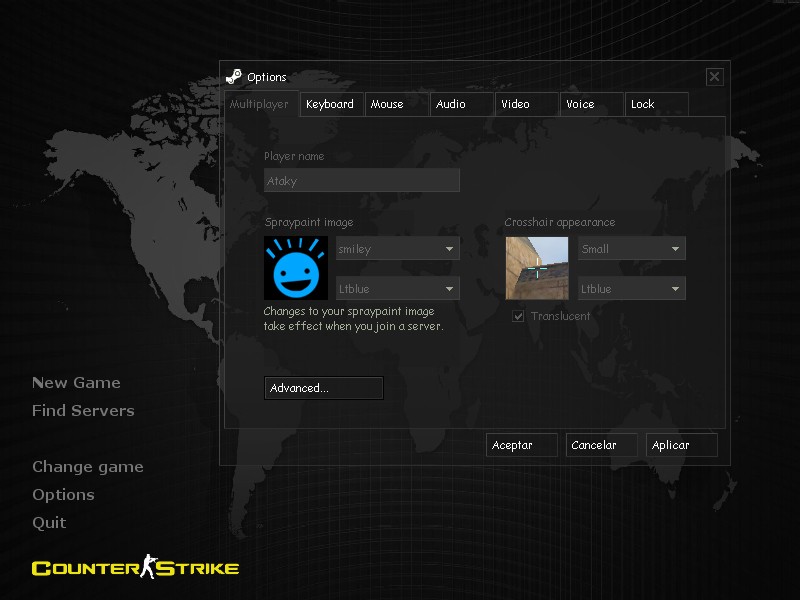
Task: Choose New Game from the menu
Action: (x=76, y=382)
